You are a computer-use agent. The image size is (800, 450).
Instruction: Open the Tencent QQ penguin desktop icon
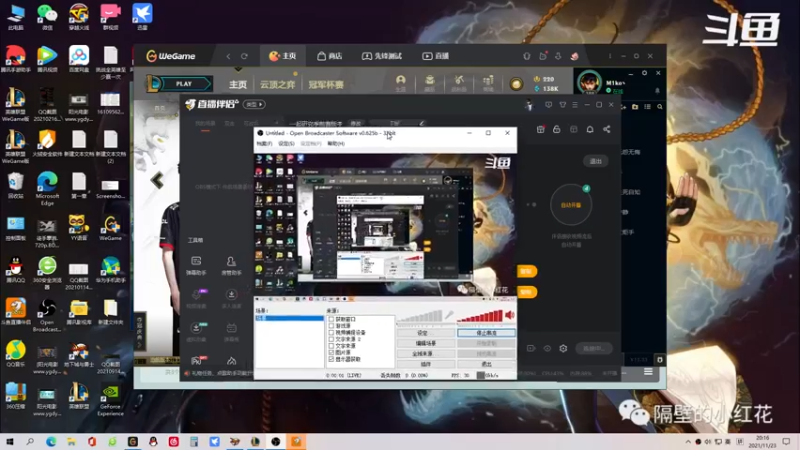click(x=16, y=269)
